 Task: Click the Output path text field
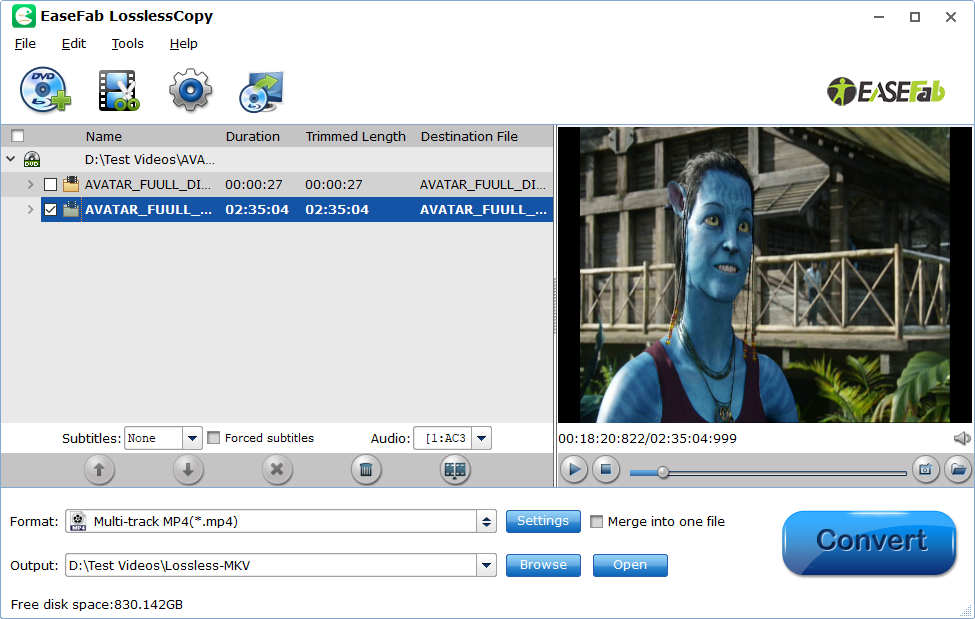pyautogui.click(x=272, y=565)
